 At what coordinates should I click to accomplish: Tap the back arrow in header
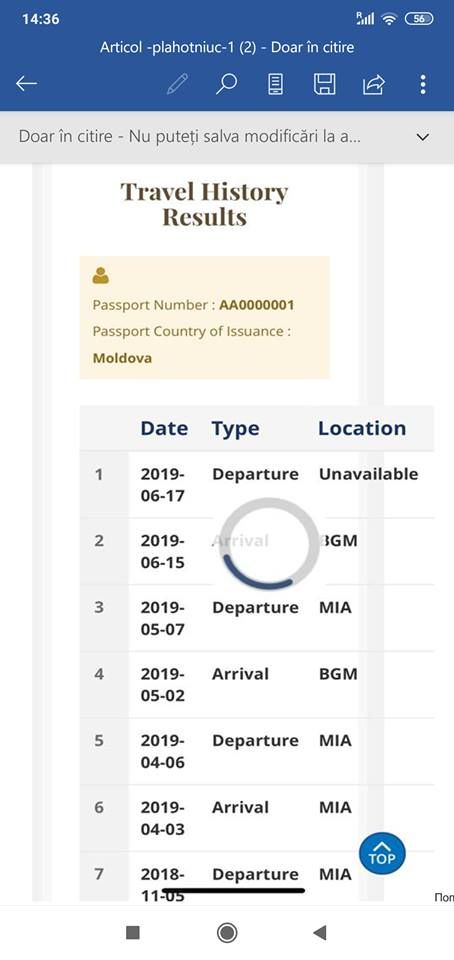coord(26,84)
